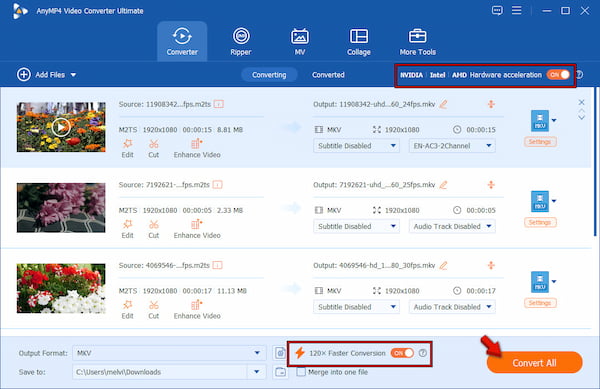Open More Tools tab
This screenshot has height=389, width=600.
click(x=417, y=41)
